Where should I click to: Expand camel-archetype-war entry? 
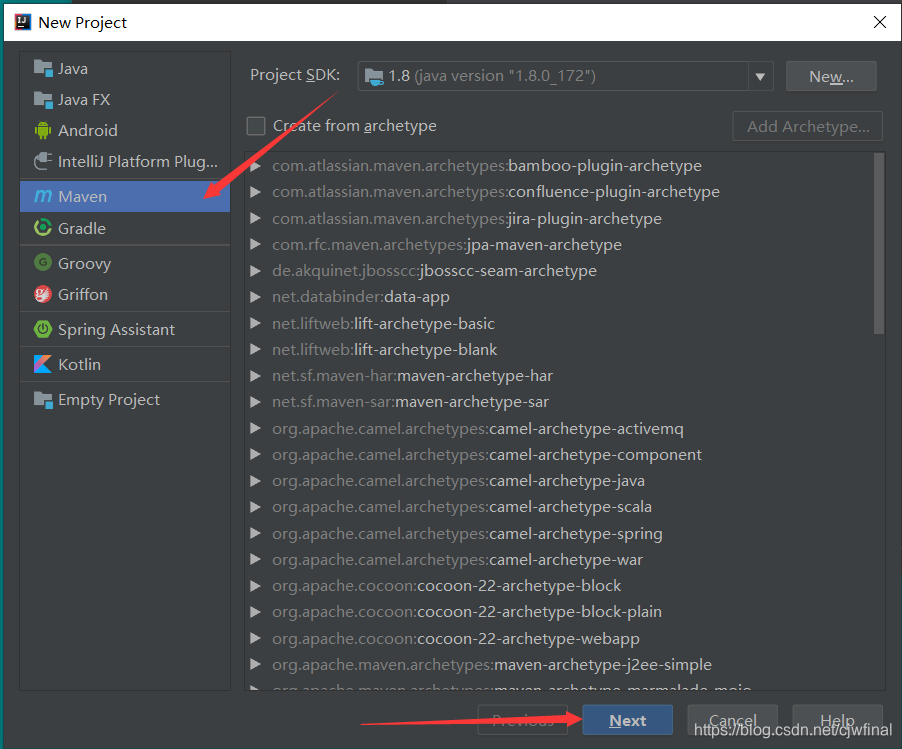255,560
